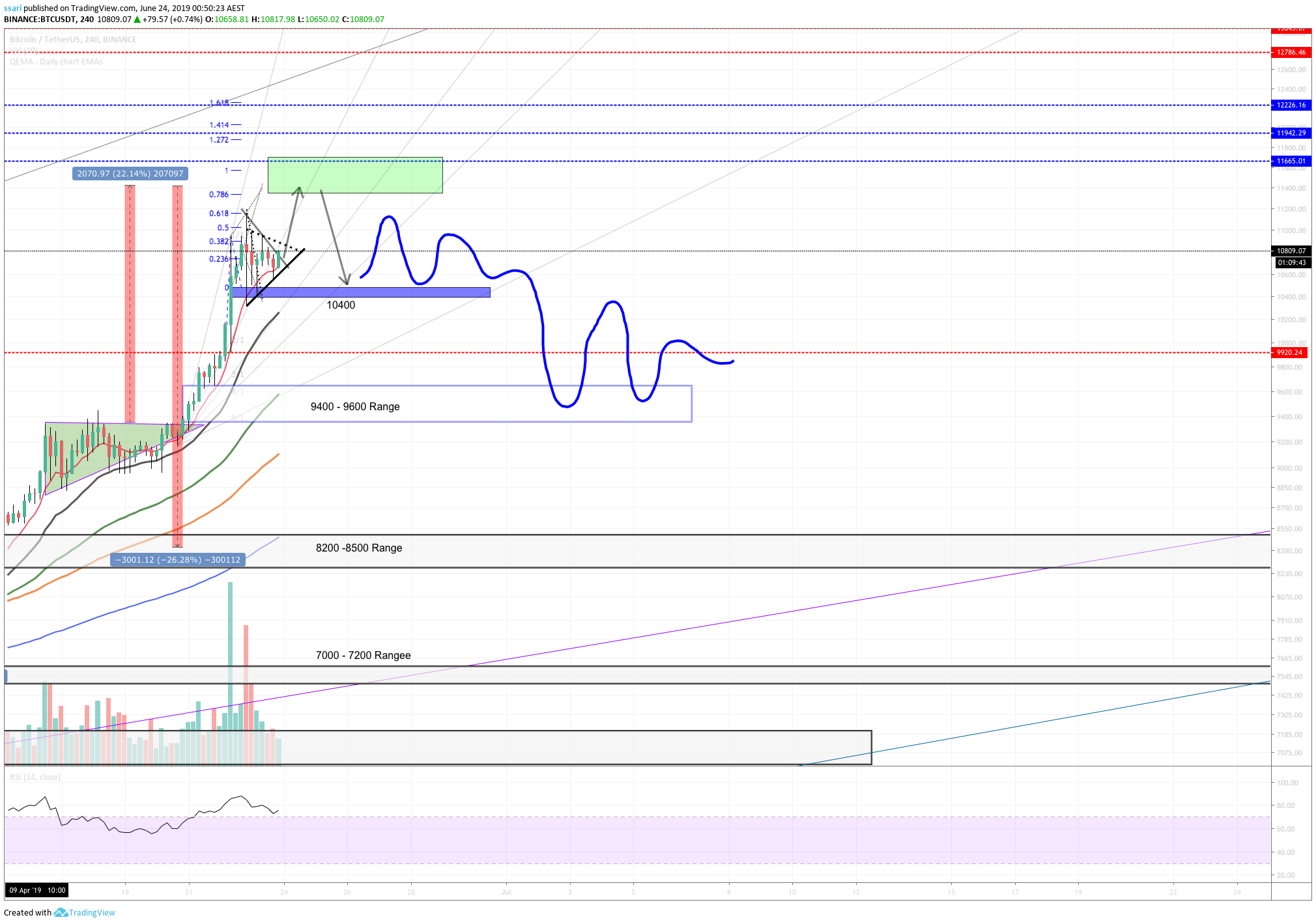Click the TradingView logo icon at bottom
This screenshot has height=924, width=1316.
tap(61, 912)
